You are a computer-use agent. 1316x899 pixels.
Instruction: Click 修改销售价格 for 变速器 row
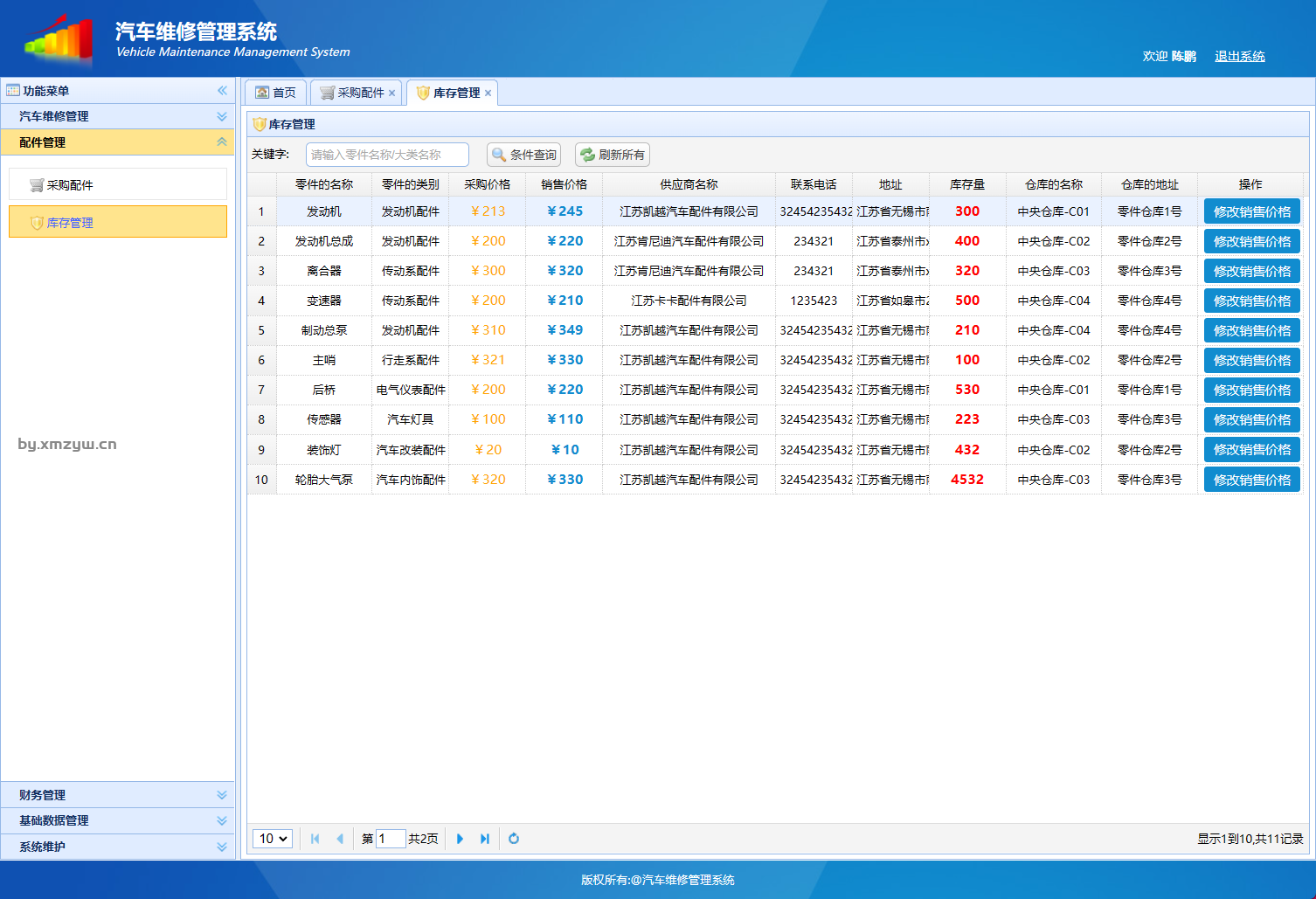(x=1251, y=301)
